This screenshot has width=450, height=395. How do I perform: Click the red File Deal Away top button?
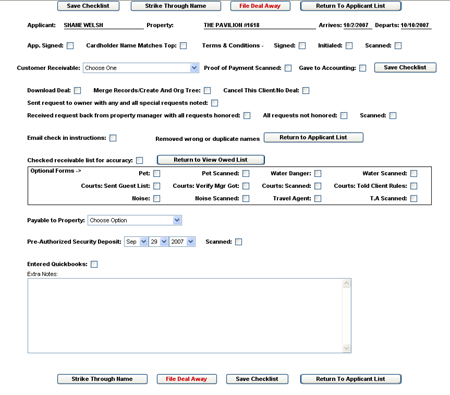pyautogui.click(x=260, y=6)
